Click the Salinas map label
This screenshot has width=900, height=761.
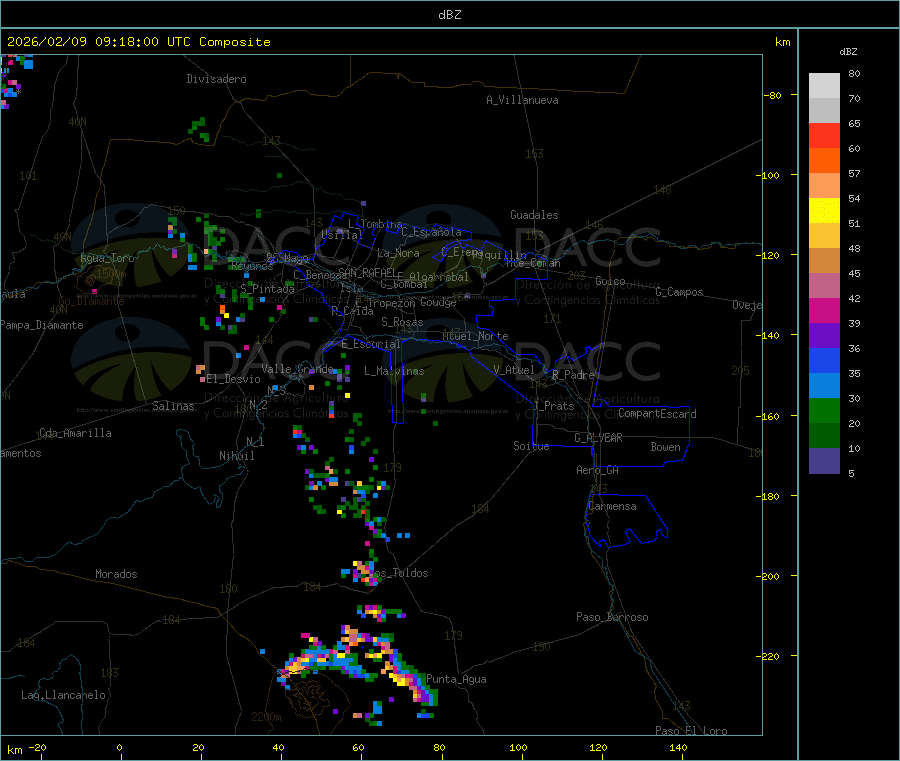173,406
